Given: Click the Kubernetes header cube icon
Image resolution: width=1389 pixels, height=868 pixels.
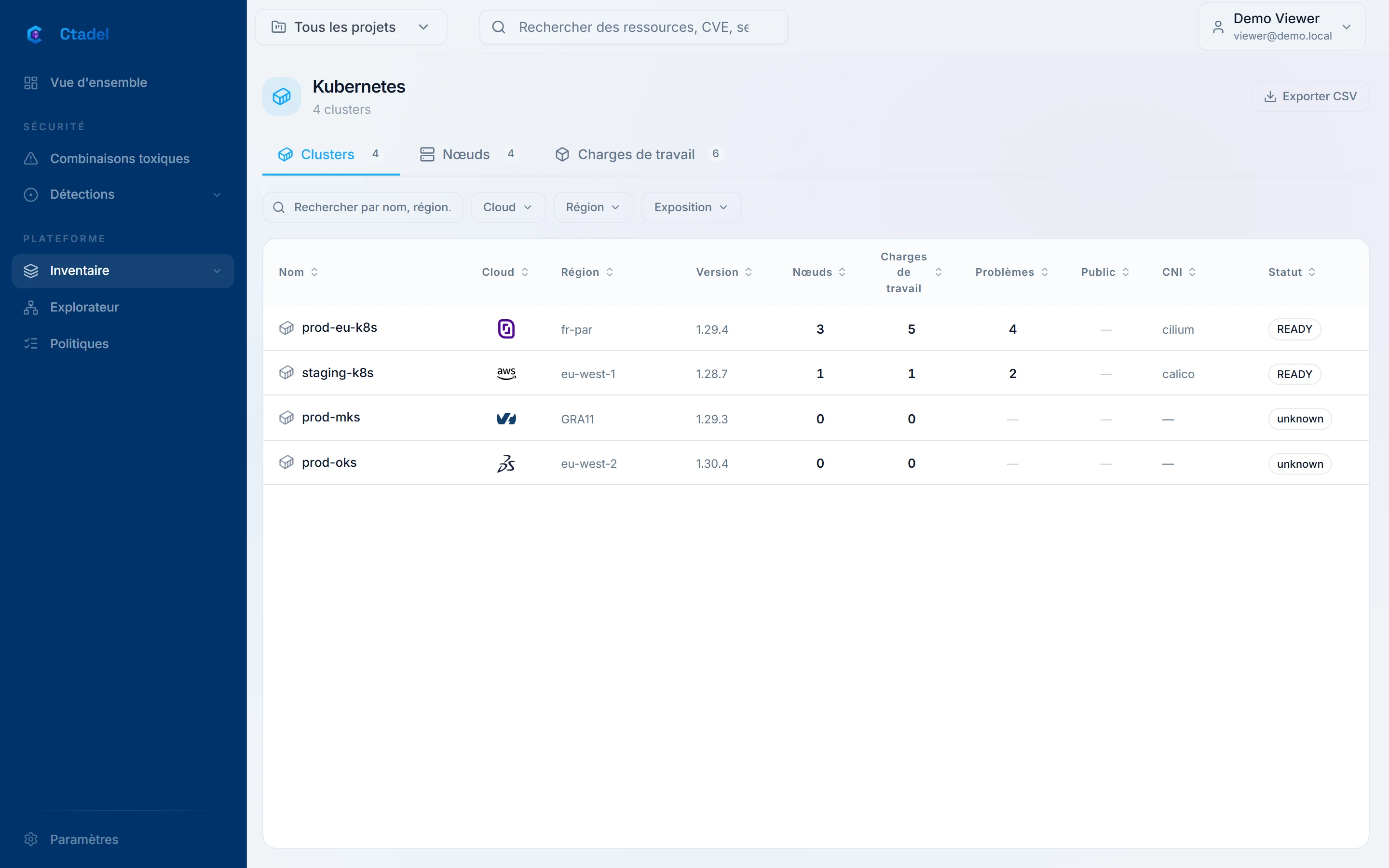Looking at the screenshot, I should (281, 96).
